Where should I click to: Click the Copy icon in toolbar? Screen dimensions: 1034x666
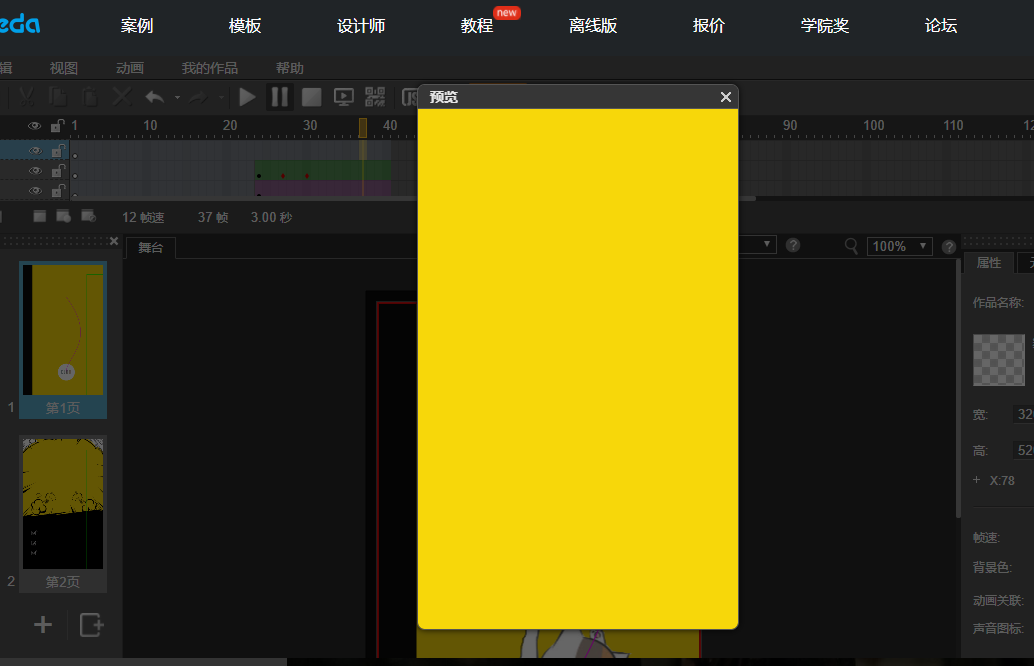point(58,97)
